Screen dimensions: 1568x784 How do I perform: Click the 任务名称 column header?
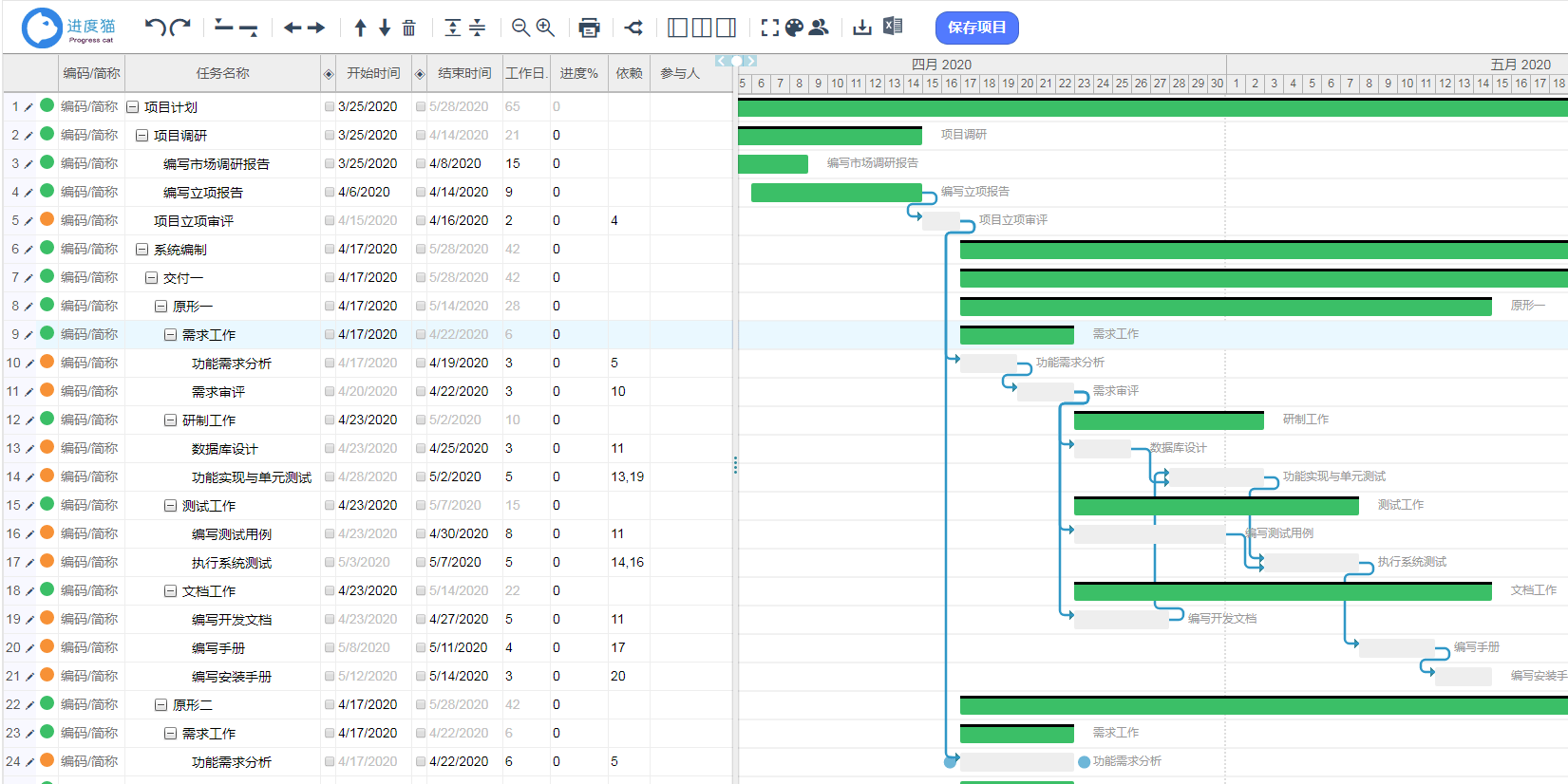coord(222,73)
